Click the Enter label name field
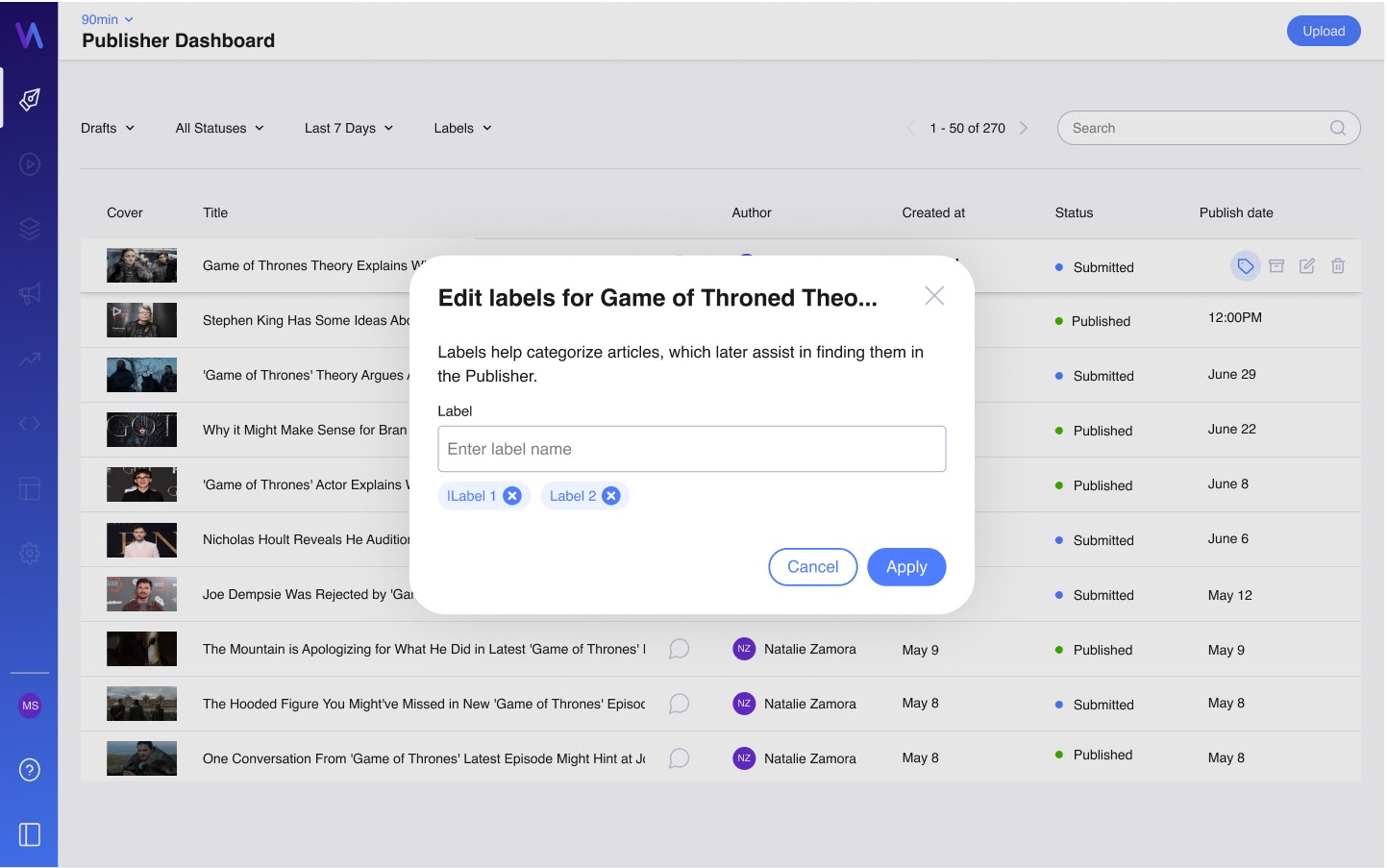 [692, 449]
